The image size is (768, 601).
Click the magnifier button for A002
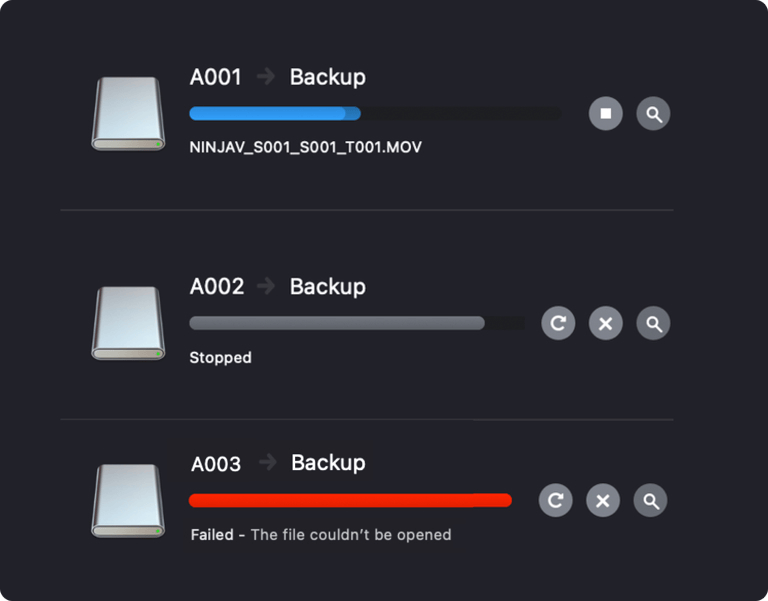pyautogui.click(x=654, y=323)
